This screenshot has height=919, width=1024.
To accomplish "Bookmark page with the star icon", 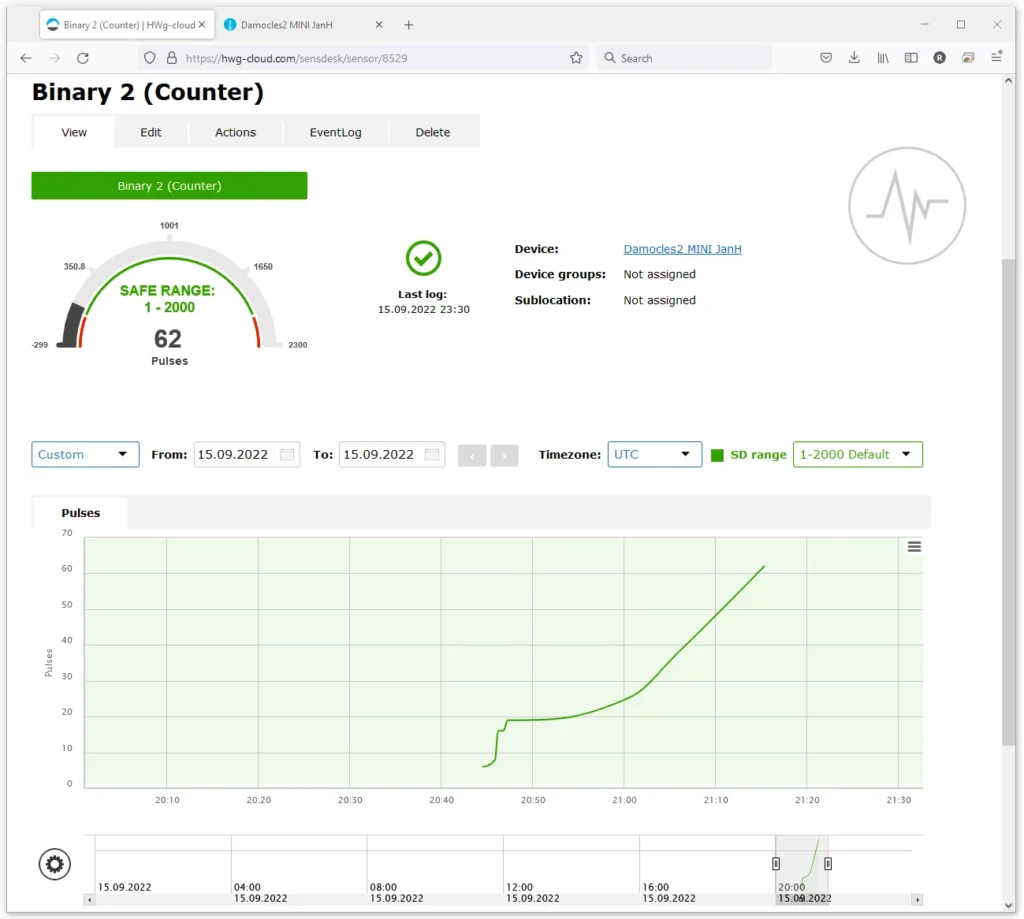I will coord(575,58).
